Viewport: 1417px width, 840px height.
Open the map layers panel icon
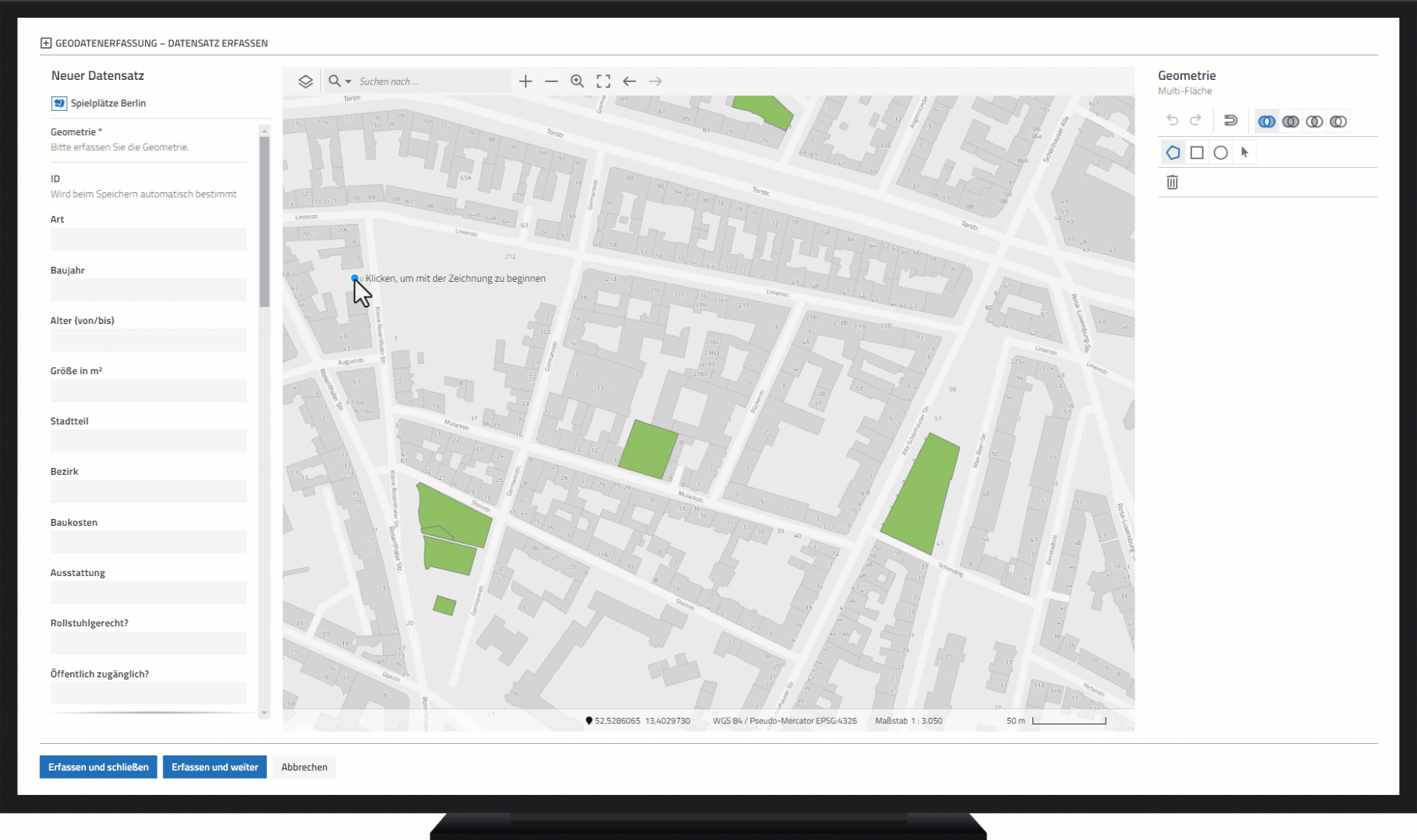click(305, 81)
